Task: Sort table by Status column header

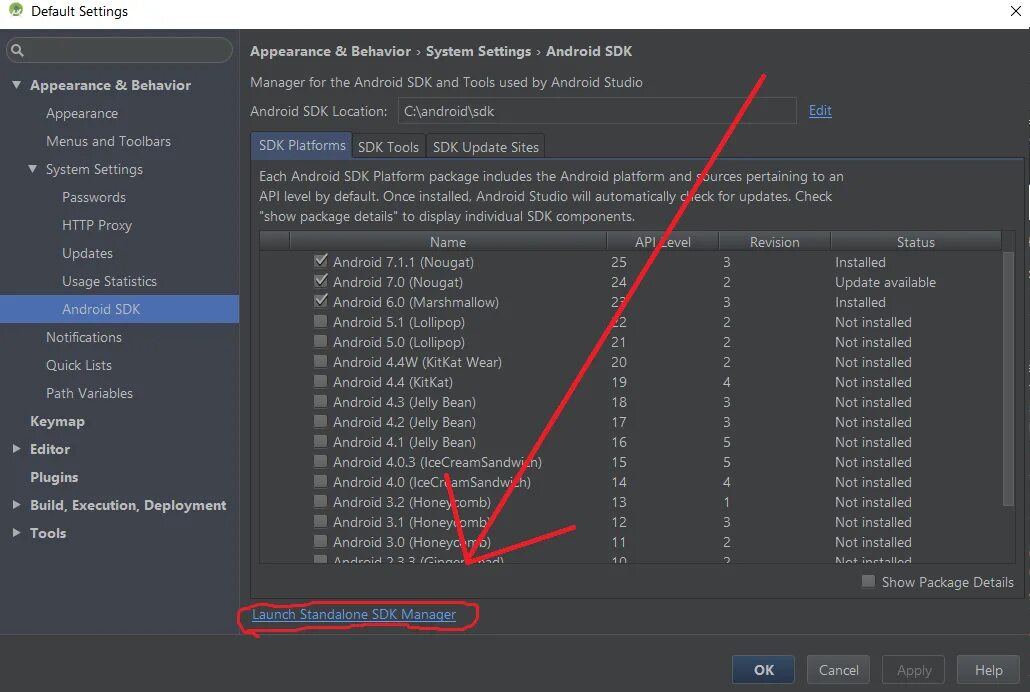Action: coord(916,242)
